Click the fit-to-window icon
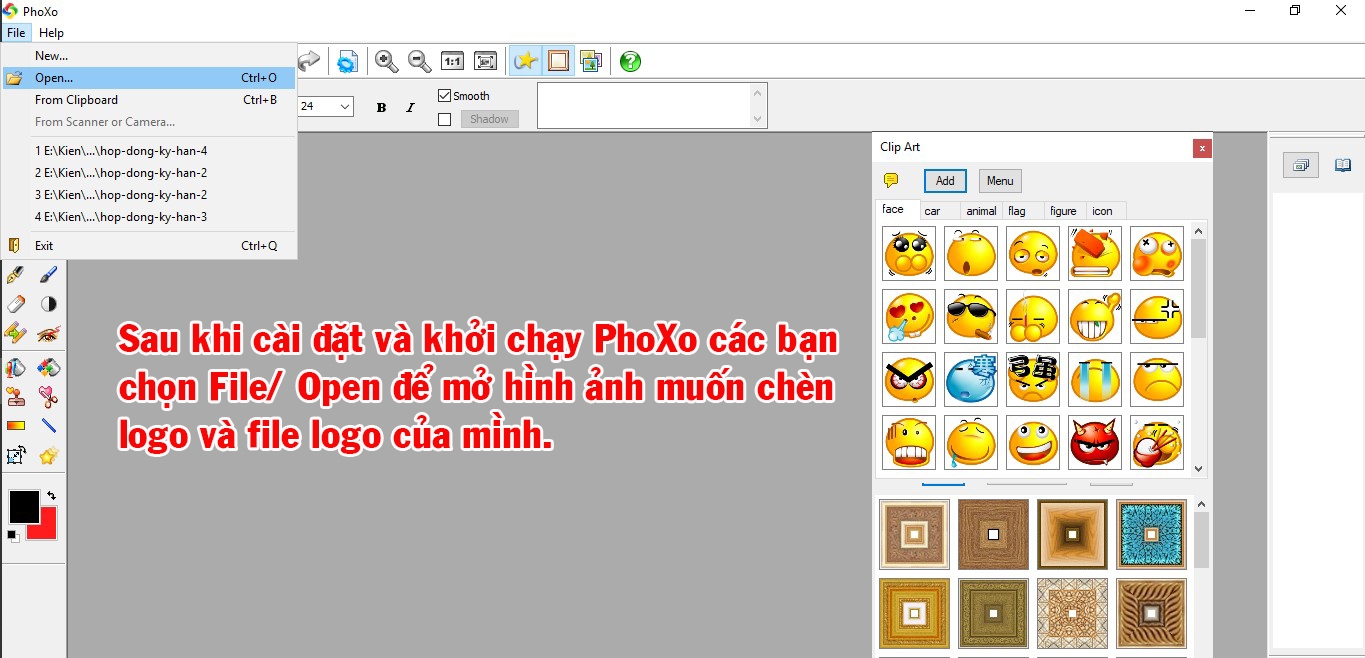Screen dimensions: 1365x658 [x=486, y=61]
